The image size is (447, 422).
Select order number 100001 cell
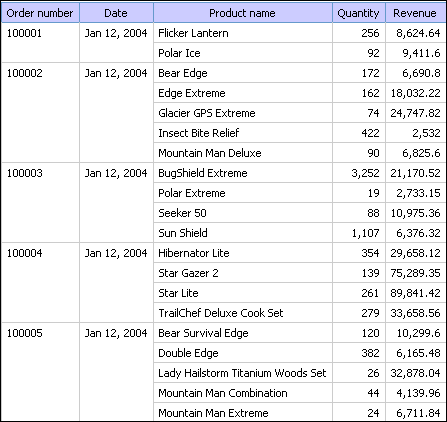click(x=40, y=43)
